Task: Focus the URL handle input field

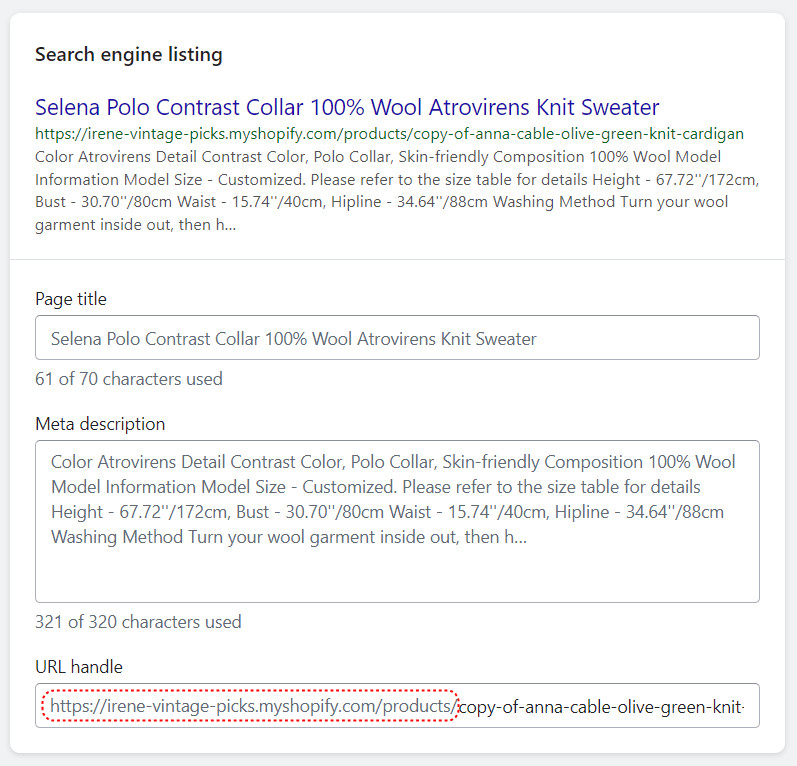Action: (x=397, y=706)
